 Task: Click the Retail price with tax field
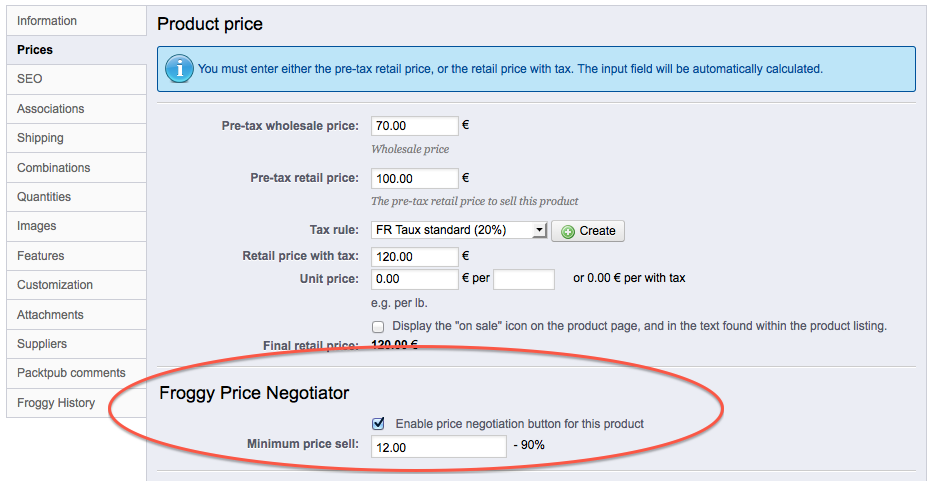coord(415,257)
